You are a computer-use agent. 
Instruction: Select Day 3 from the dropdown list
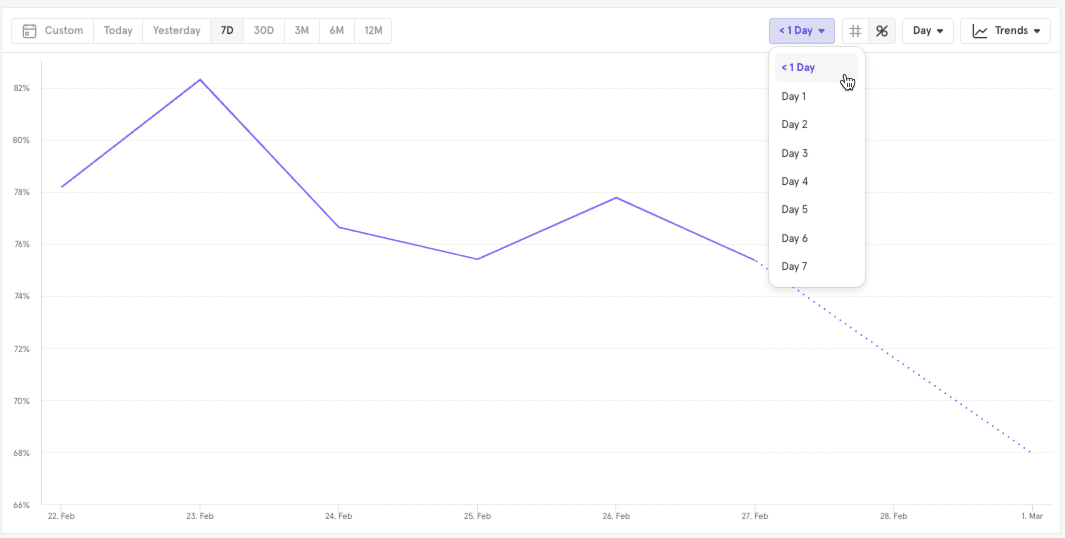tap(794, 153)
